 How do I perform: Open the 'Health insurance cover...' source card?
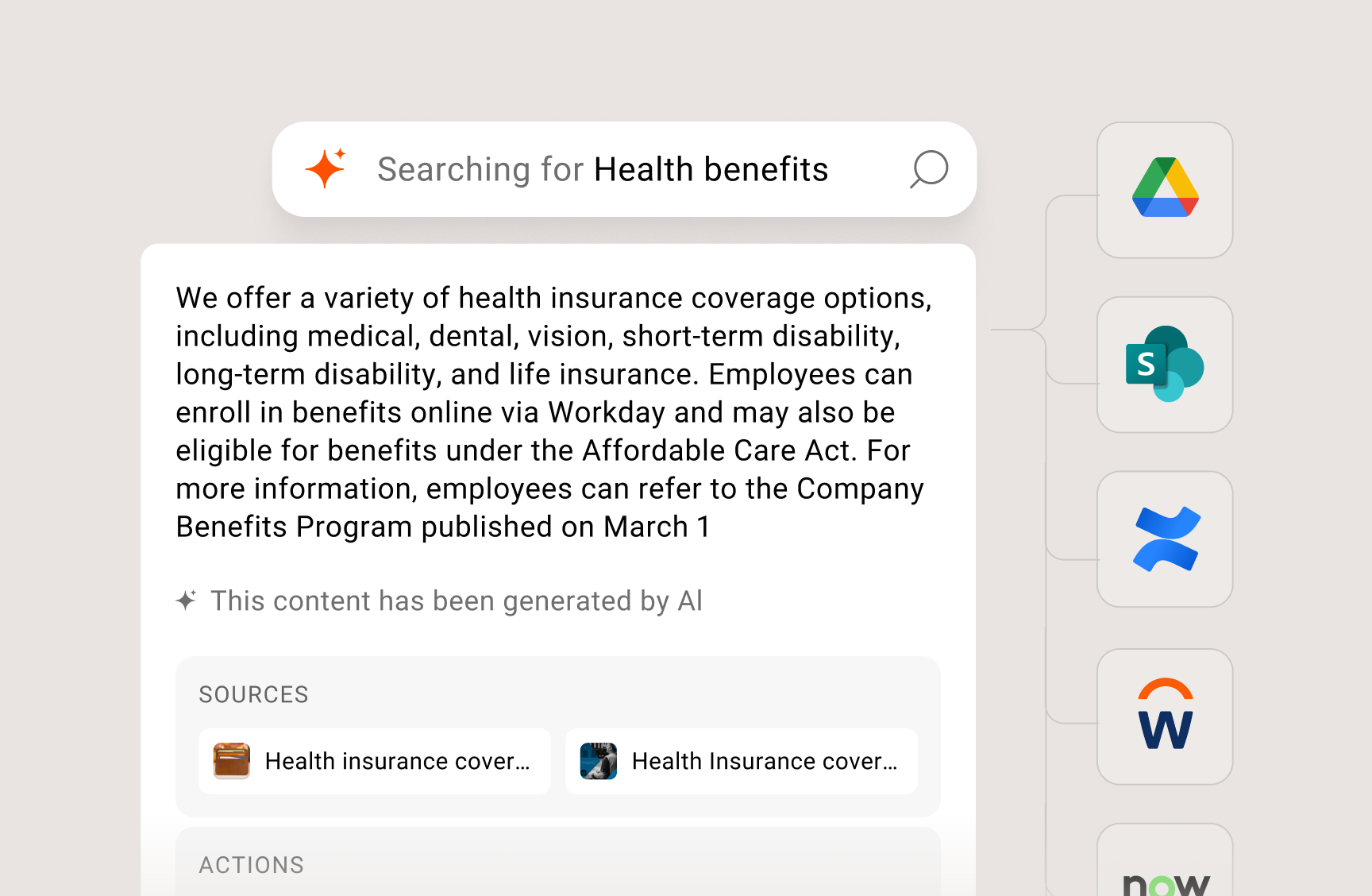pyautogui.click(x=374, y=761)
